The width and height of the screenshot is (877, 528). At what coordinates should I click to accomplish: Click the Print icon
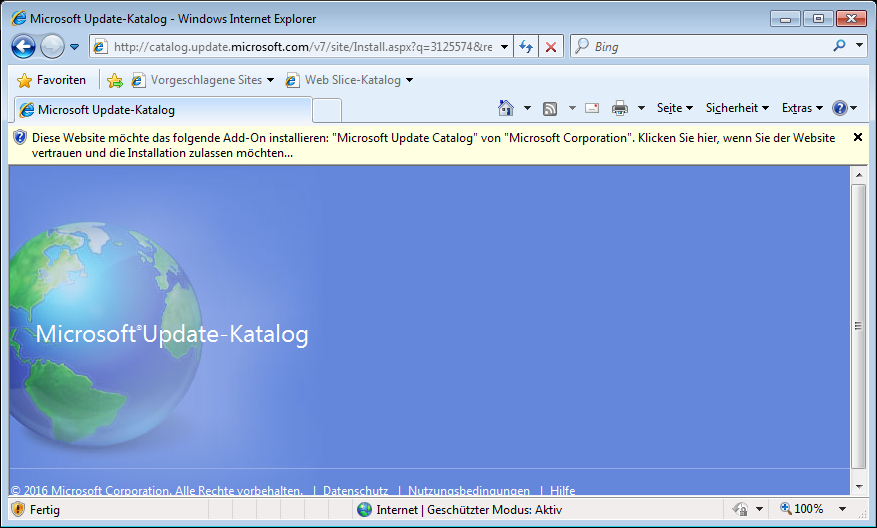pos(620,108)
